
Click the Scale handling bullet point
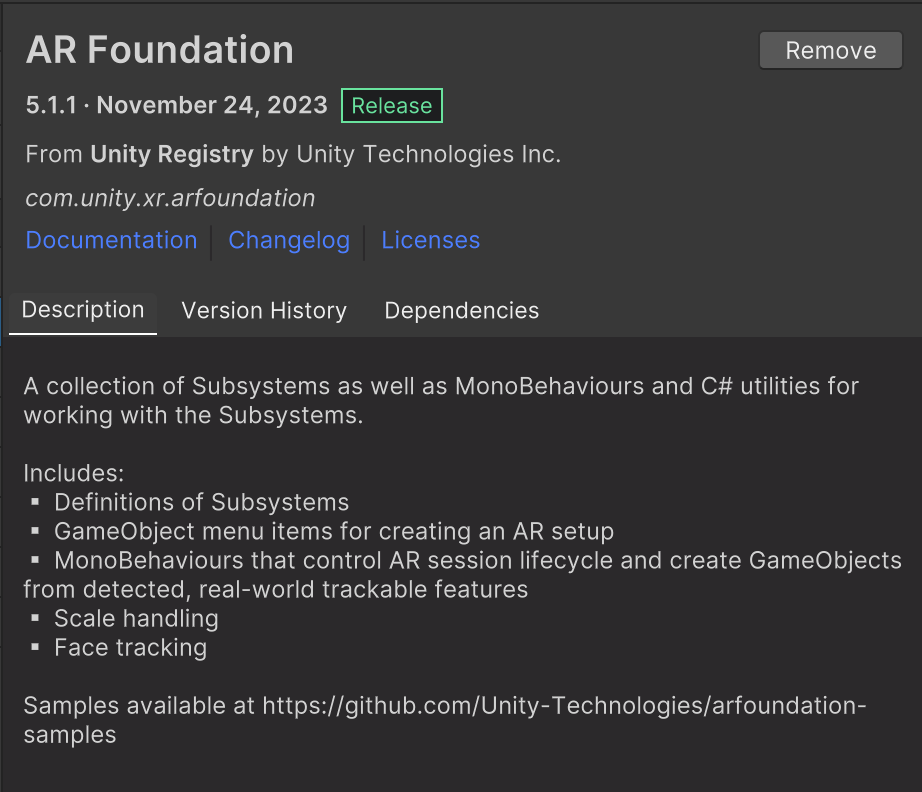(136, 618)
